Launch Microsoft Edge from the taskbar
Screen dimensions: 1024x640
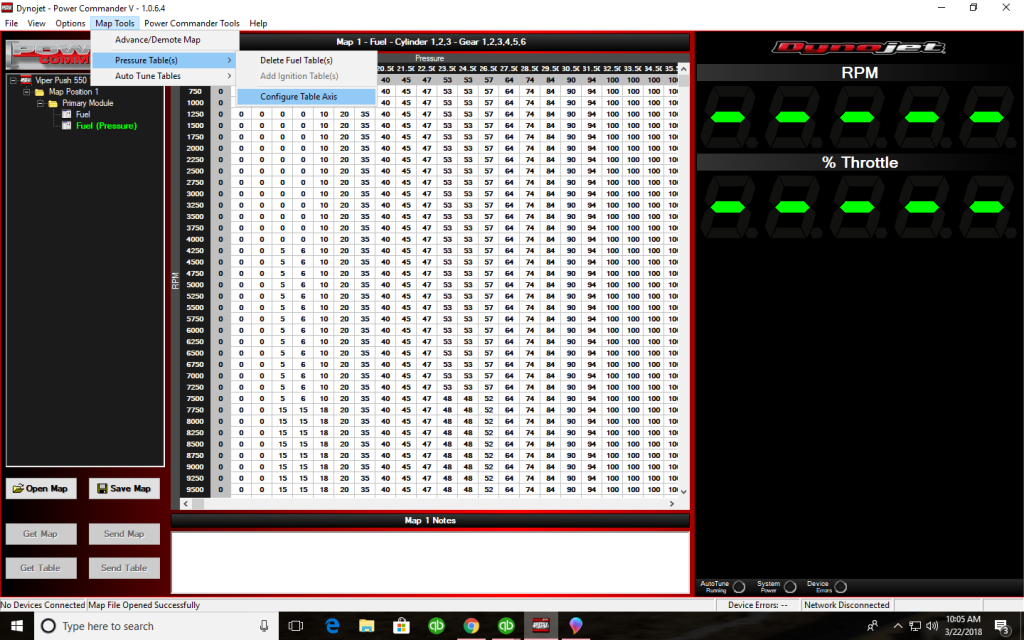332,626
